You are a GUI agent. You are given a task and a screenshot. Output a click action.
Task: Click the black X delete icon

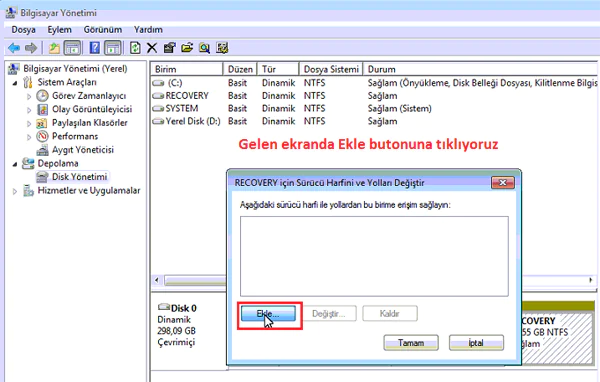[152, 48]
